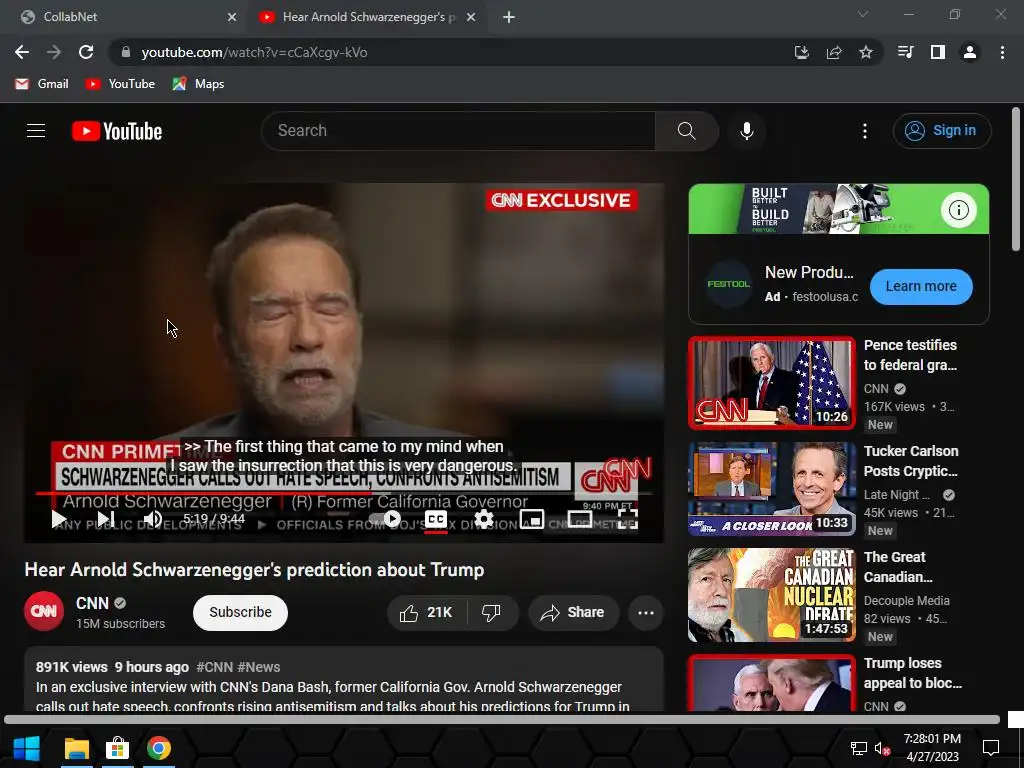Image resolution: width=1024 pixels, height=768 pixels.
Task: Open Great Canadian Nuclear Debate thumbnail
Action: pyautogui.click(x=772, y=595)
